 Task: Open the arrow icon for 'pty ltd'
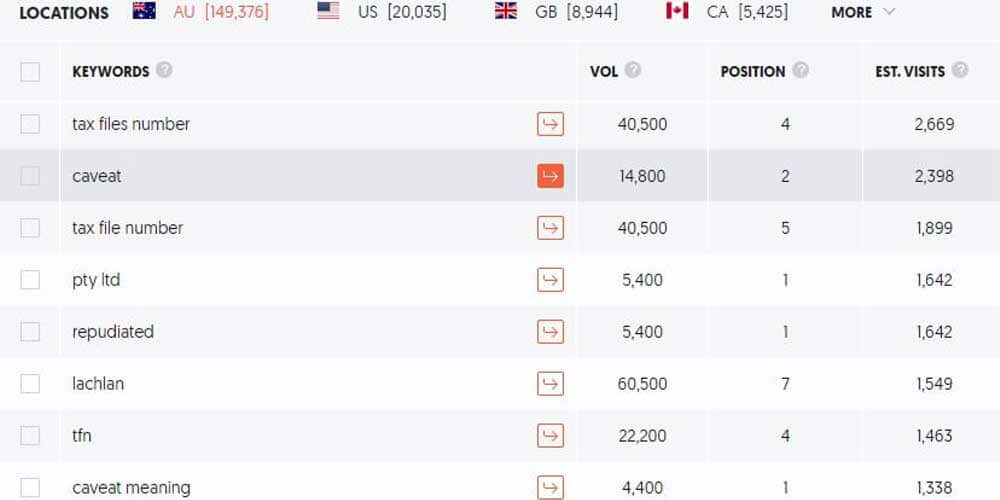coord(550,280)
